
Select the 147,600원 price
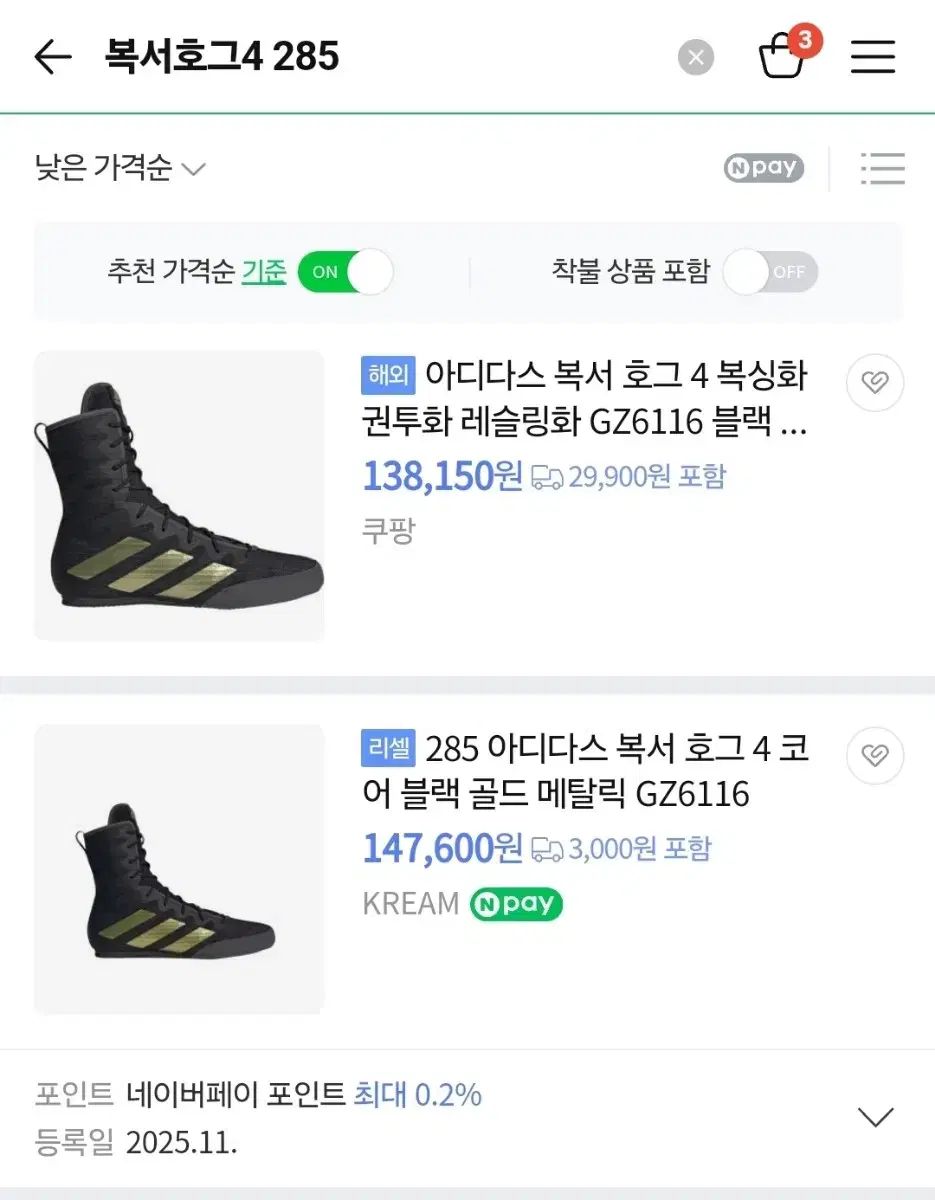[x=442, y=850]
